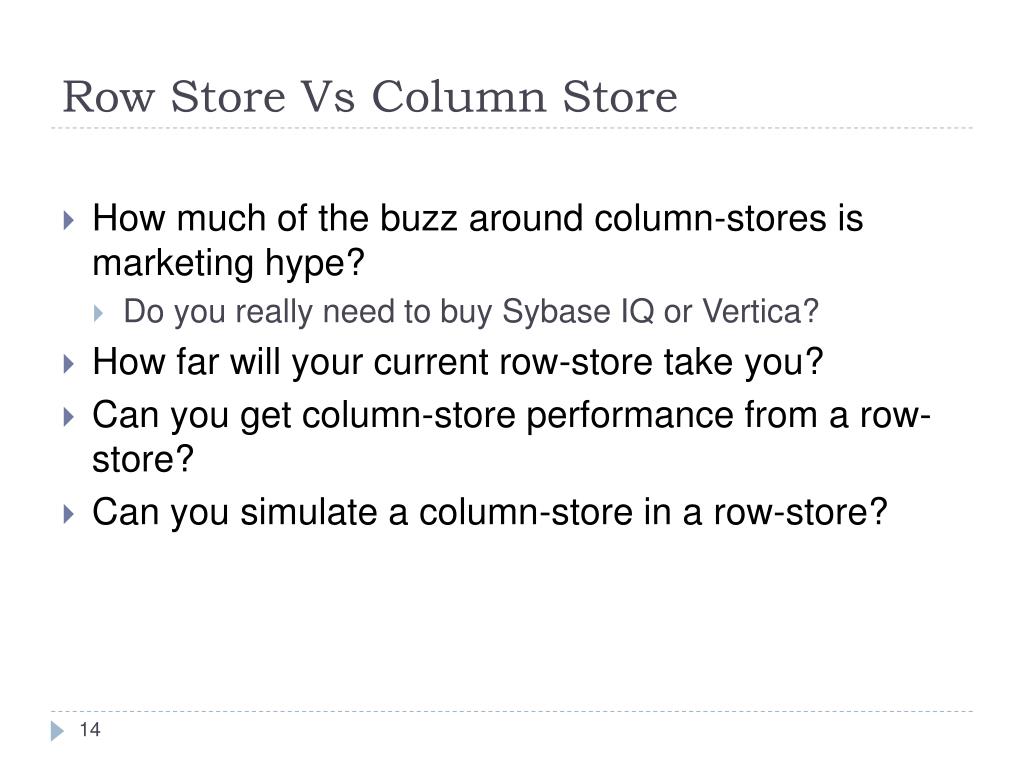
Task: Click the line "How far will your current row-store take you?"
Action: click(458, 362)
